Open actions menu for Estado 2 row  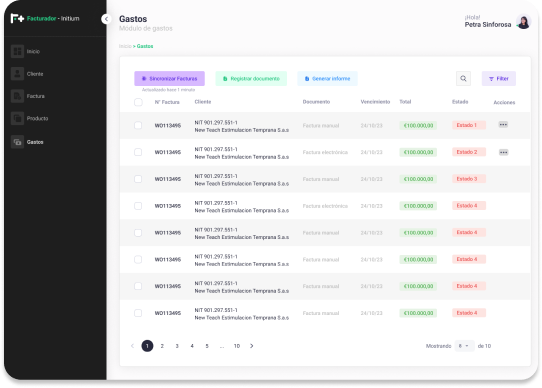(x=503, y=152)
